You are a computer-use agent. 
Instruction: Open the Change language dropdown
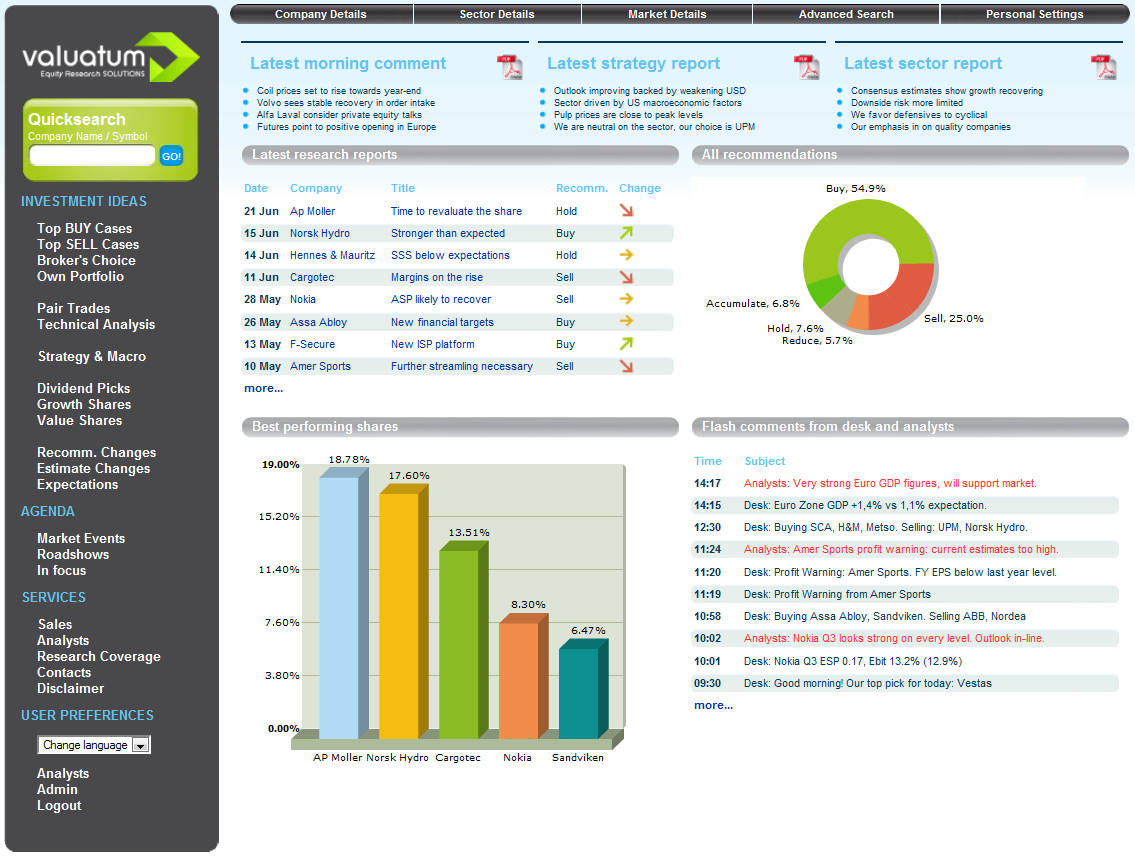pyautogui.click(x=94, y=745)
